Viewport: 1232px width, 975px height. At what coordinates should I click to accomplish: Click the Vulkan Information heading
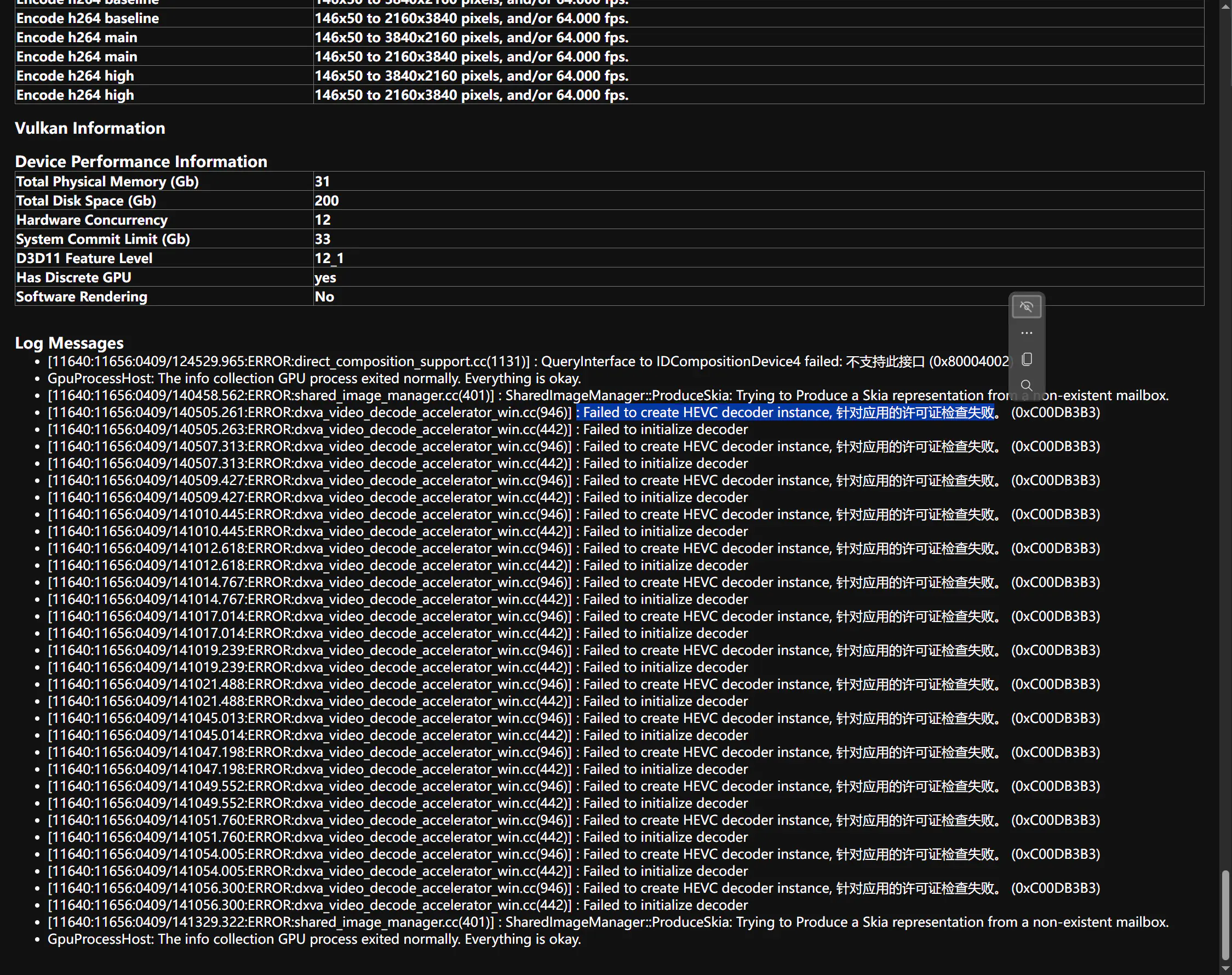90,128
